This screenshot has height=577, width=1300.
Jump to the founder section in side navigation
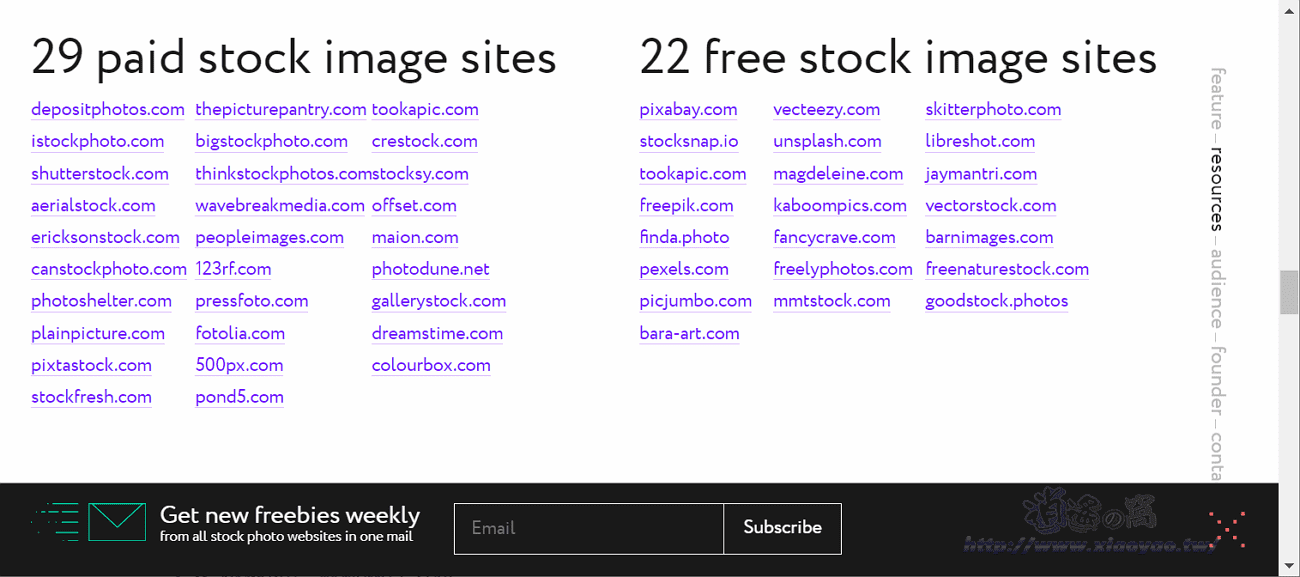click(x=1217, y=380)
